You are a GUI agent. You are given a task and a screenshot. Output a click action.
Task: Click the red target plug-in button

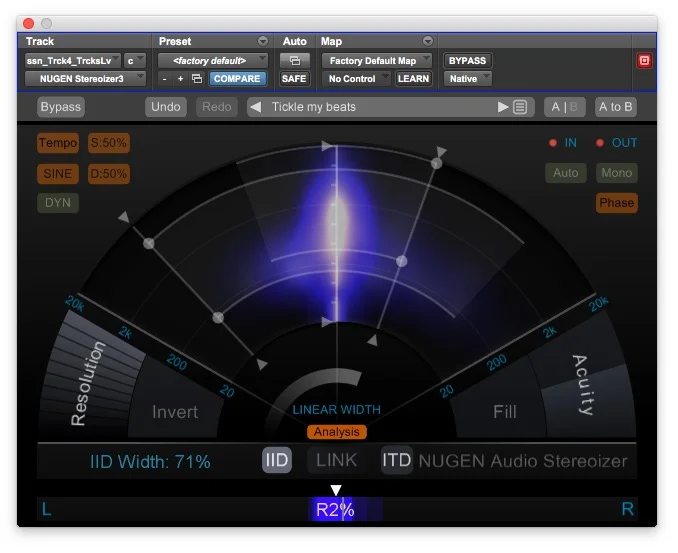[x=644, y=61]
